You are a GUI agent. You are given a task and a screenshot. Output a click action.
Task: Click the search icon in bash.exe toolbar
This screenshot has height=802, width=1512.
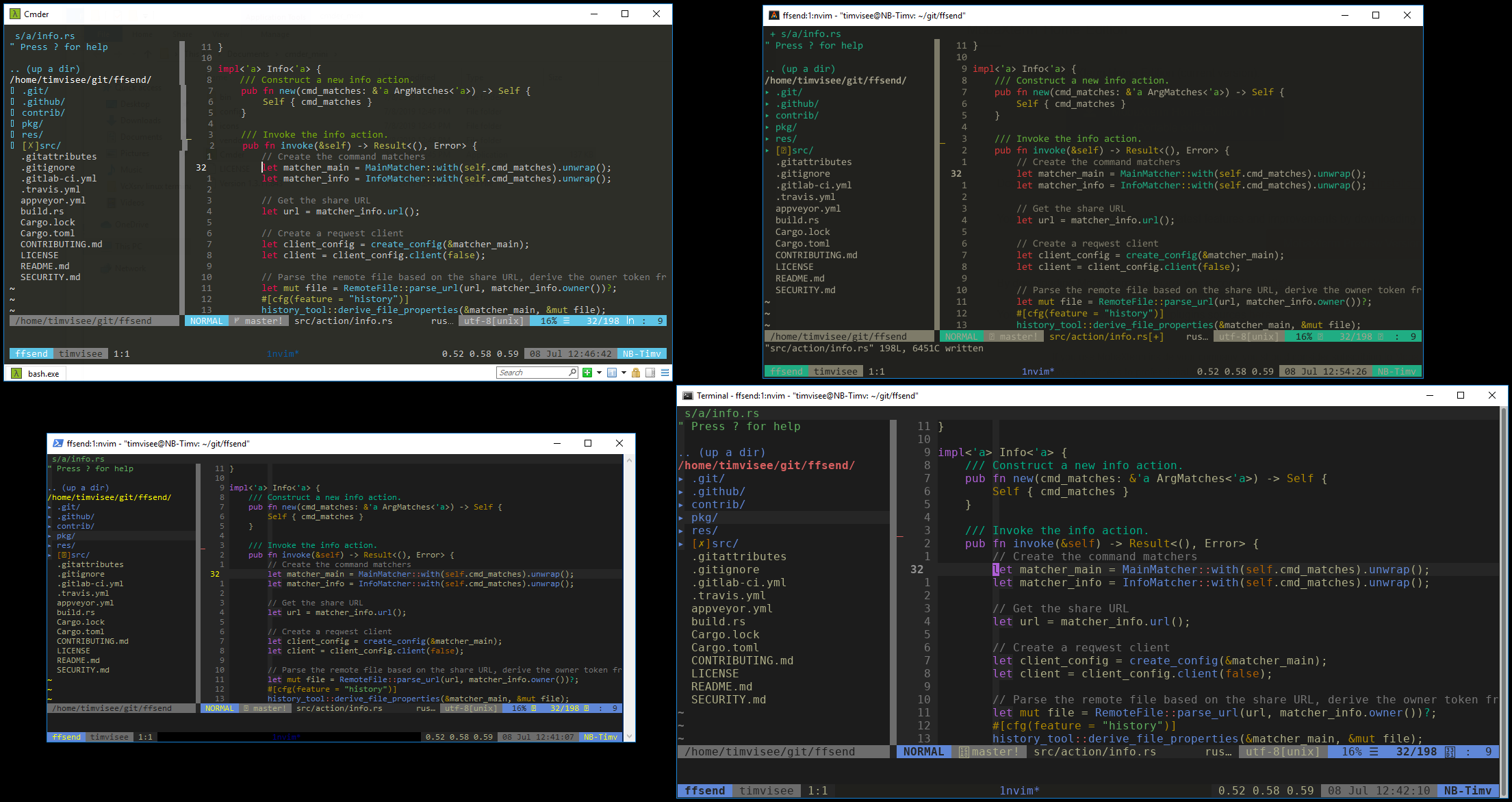(x=571, y=374)
